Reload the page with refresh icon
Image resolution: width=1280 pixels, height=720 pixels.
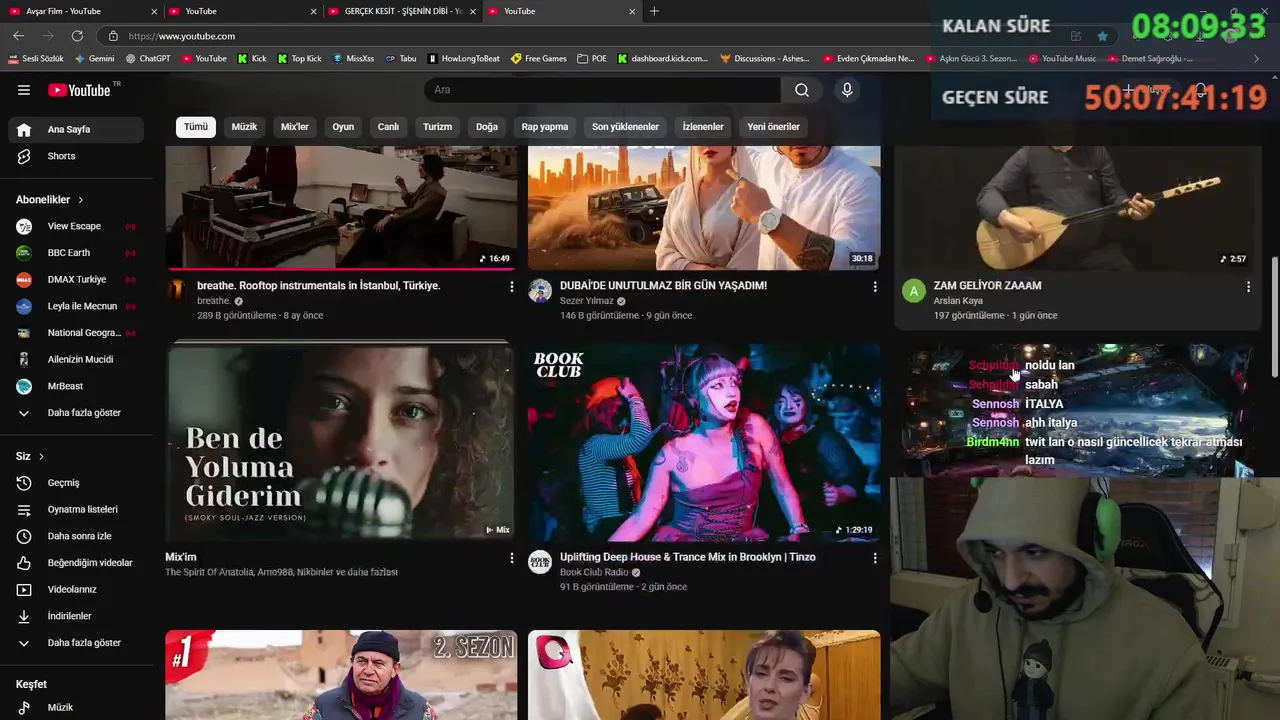(x=77, y=36)
